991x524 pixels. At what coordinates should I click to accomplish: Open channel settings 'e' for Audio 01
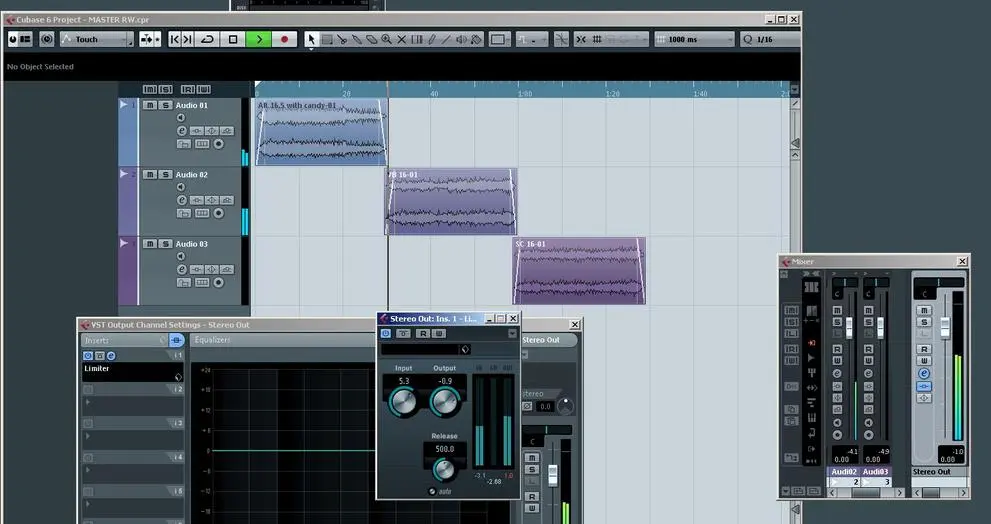point(181,131)
